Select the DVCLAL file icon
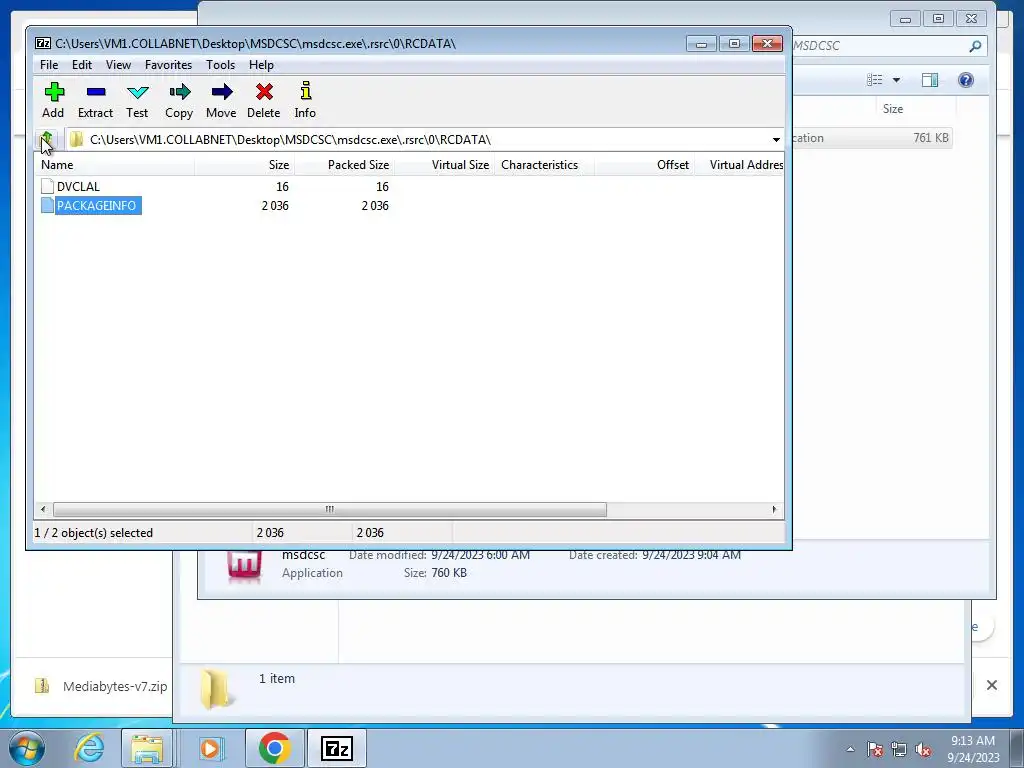1024x768 pixels. coord(47,186)
